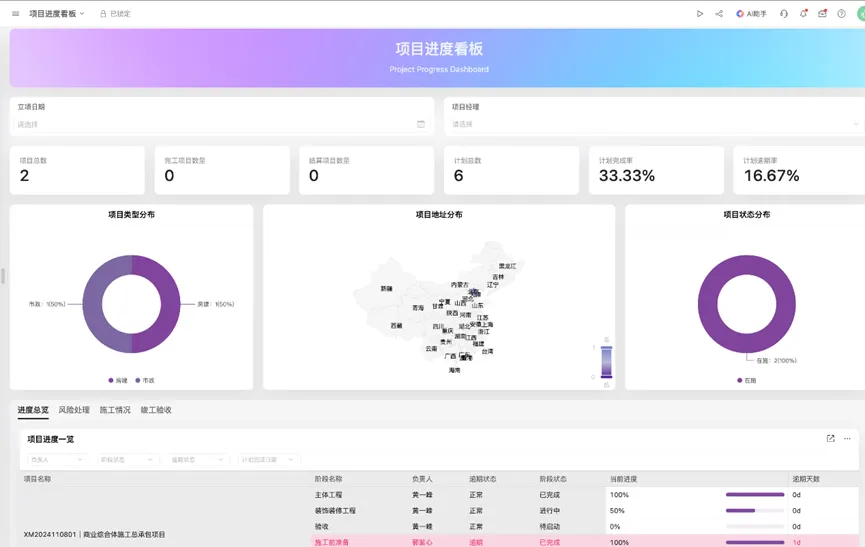Switch to the 竣工验收 tab

156,410
